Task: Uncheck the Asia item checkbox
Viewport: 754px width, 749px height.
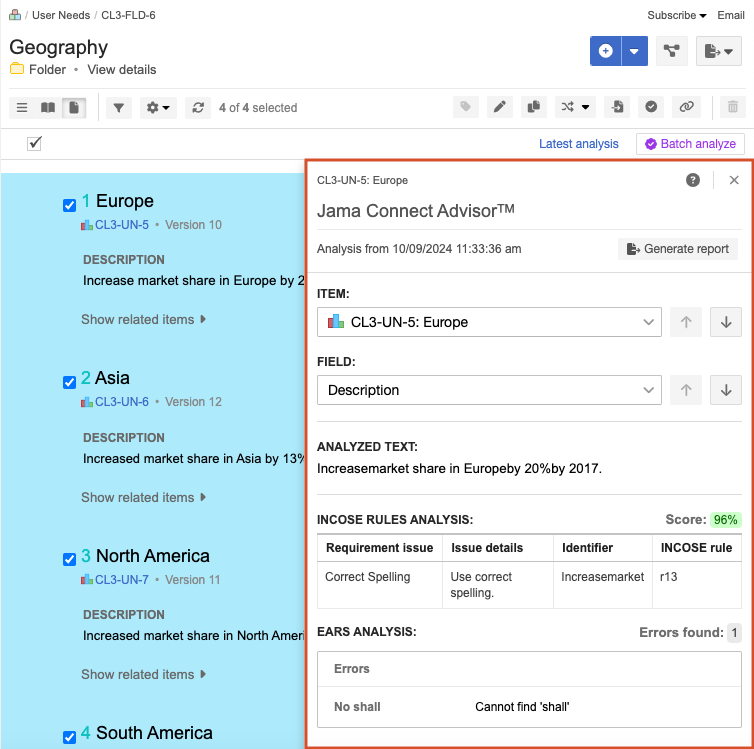Action: point(69,382)
